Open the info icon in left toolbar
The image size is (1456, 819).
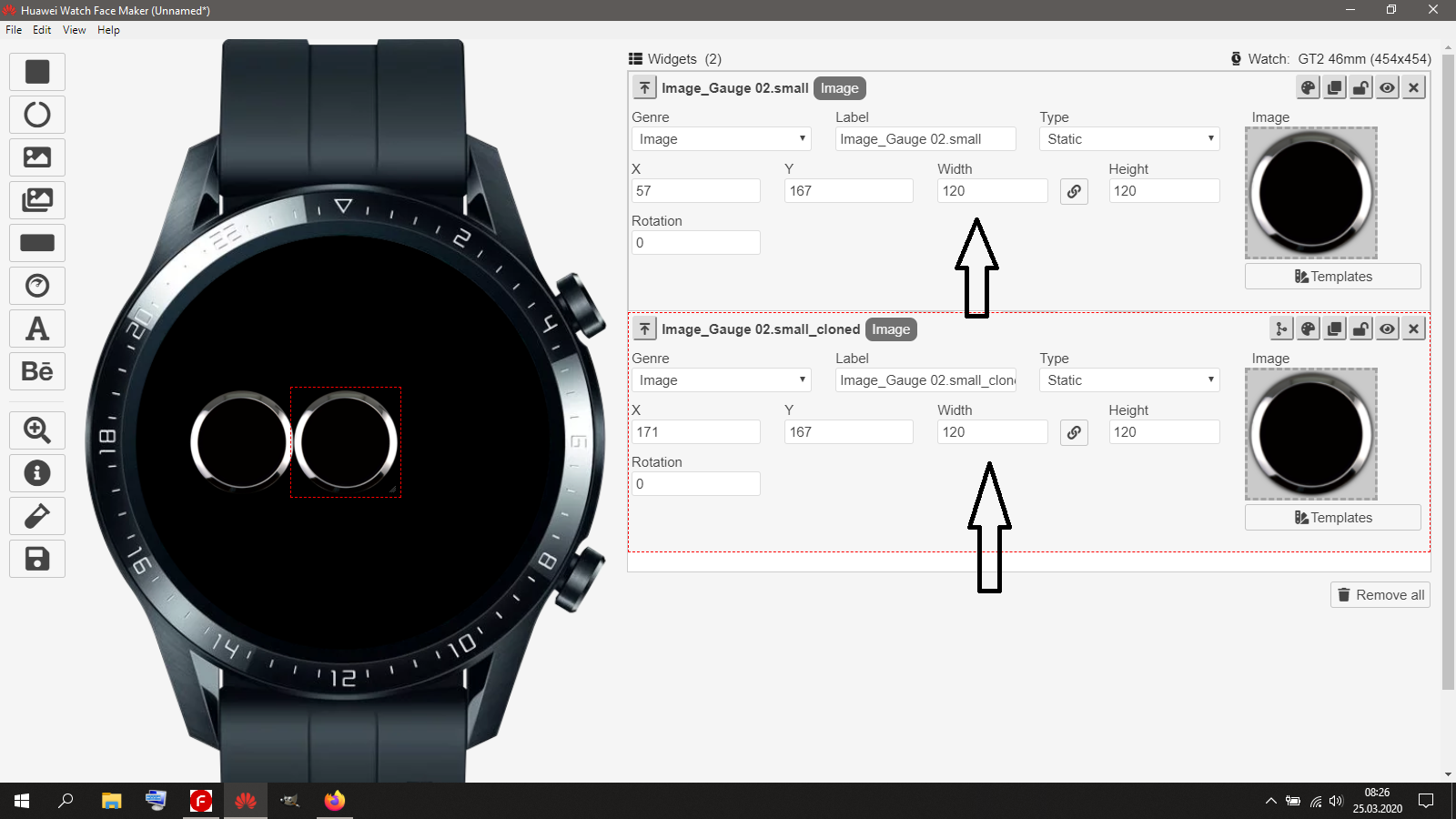pyautogui.click(x=37, y=473)
